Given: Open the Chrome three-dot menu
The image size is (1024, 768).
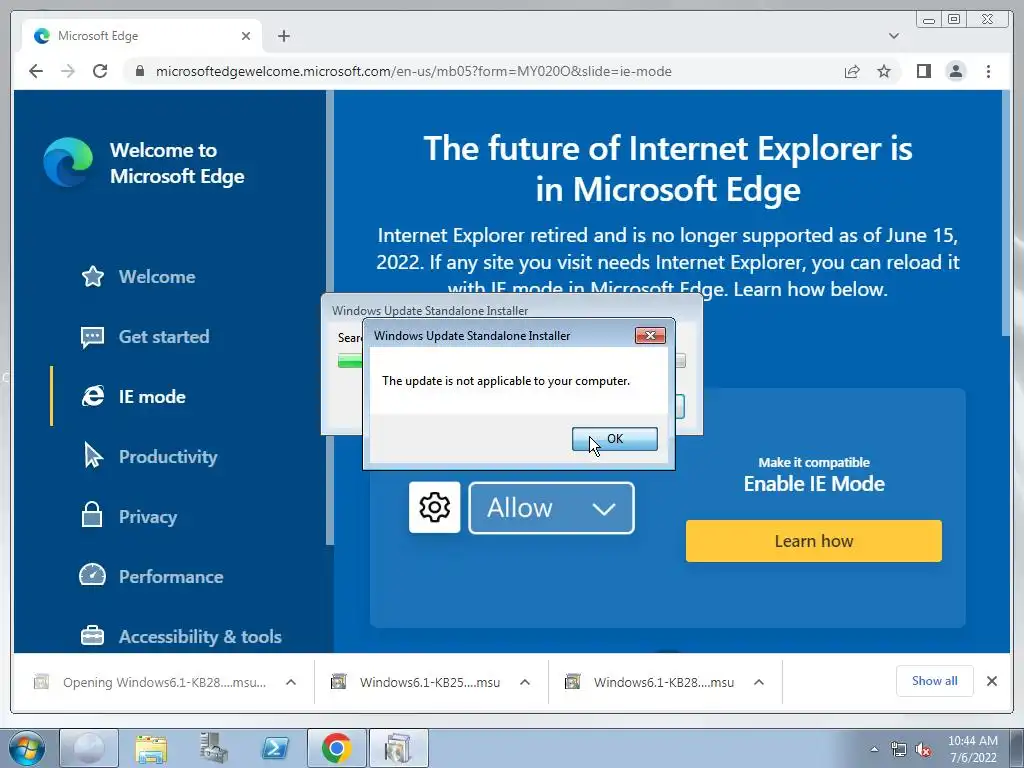Looking at the screenshot, I should (988, 71).
